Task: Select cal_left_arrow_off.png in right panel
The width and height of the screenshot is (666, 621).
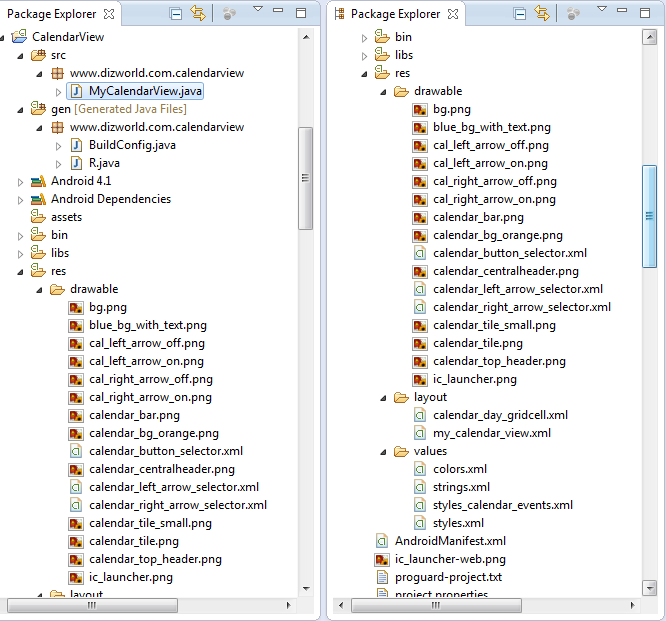Action: coord(491,145)
